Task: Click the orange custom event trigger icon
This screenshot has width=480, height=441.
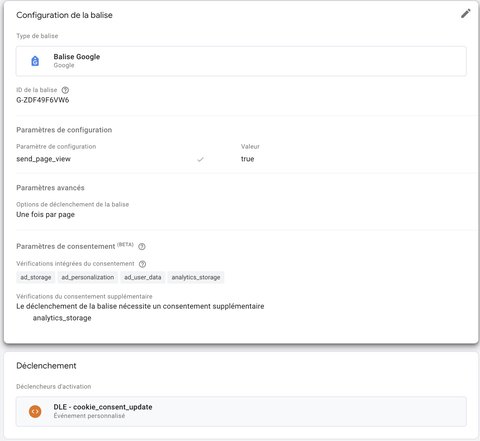Action: (x=35, y=411)
